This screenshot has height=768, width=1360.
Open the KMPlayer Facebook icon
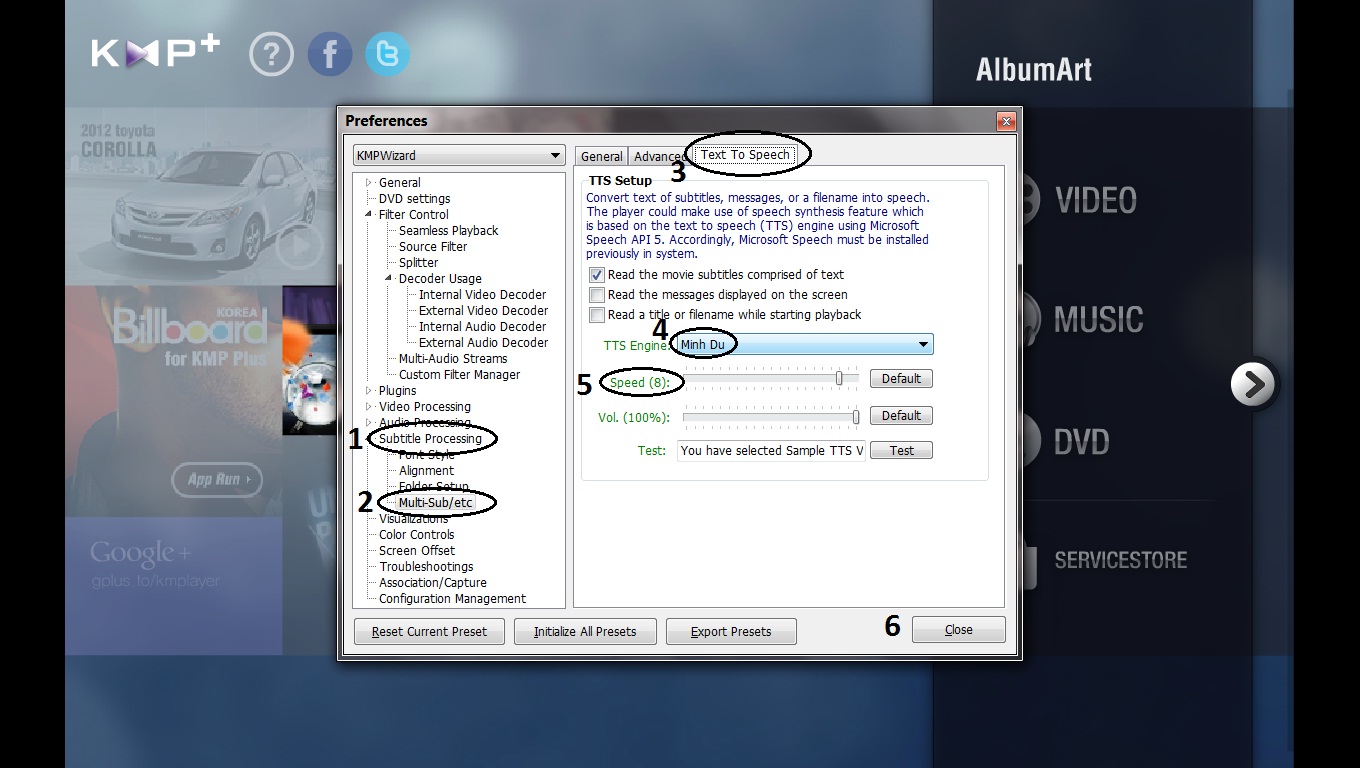[329, 54]
